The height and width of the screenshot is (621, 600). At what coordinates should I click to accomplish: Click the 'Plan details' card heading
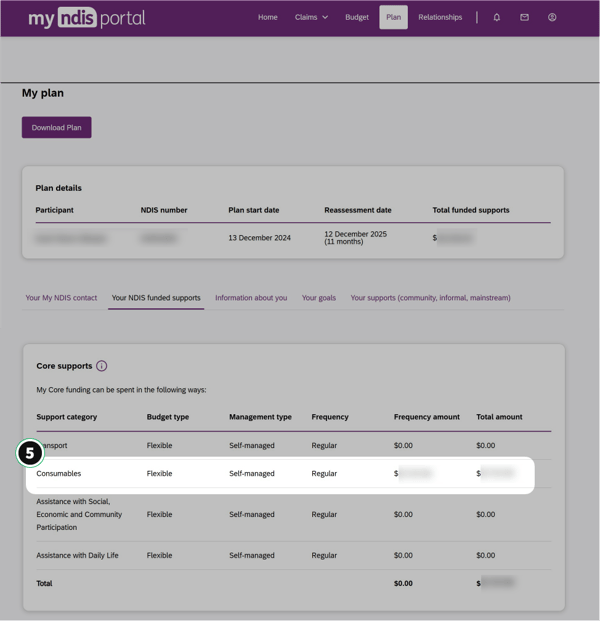pyautogui.click(x=59, y=188)
